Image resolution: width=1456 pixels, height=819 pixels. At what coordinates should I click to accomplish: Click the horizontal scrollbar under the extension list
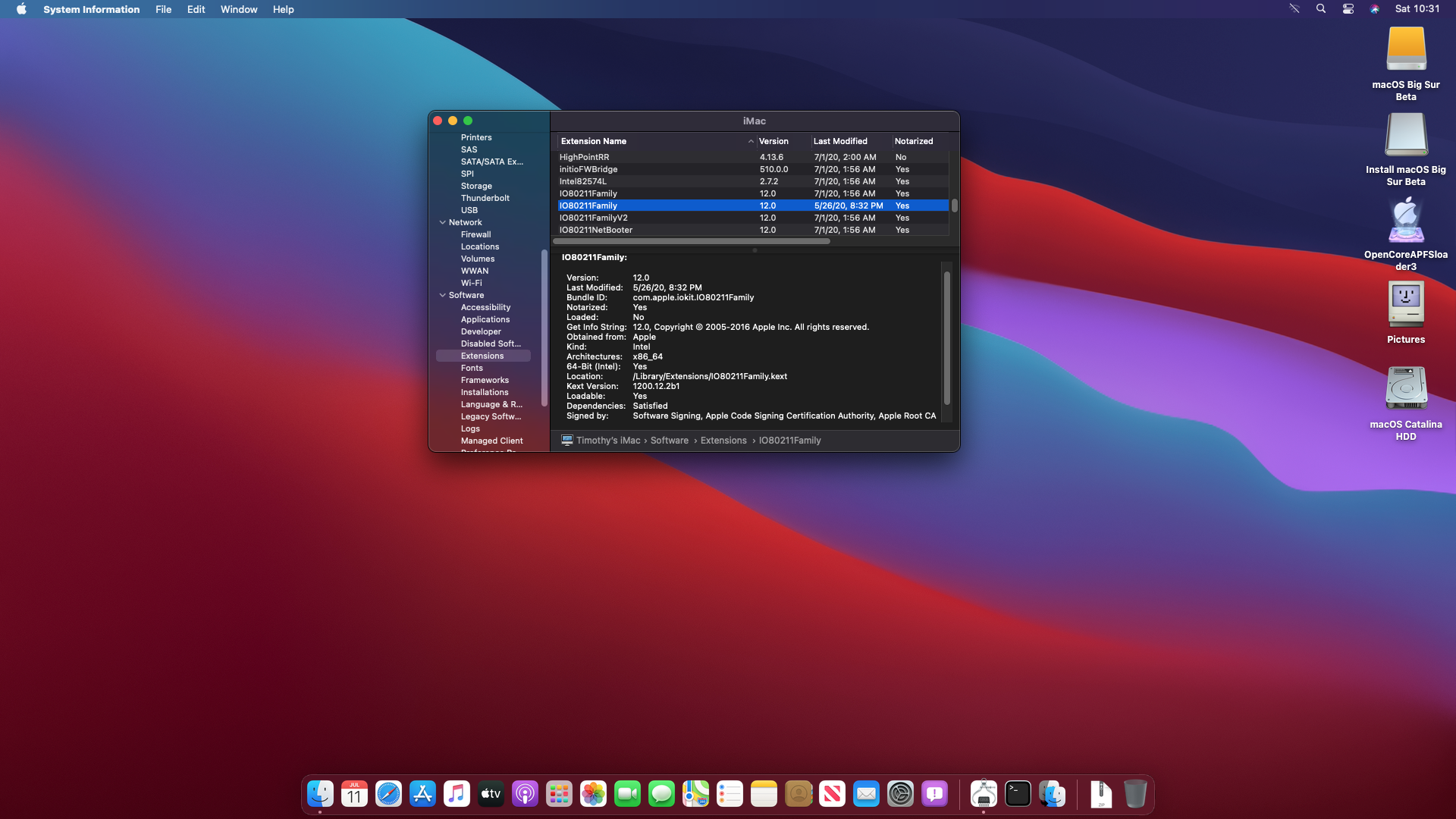(691, 241)
